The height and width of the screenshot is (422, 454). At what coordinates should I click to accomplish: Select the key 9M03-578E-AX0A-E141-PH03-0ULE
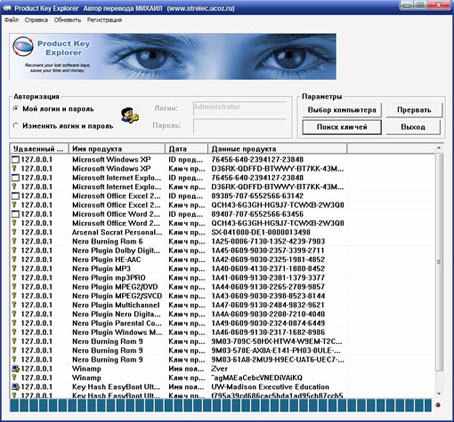click(276, 350)
